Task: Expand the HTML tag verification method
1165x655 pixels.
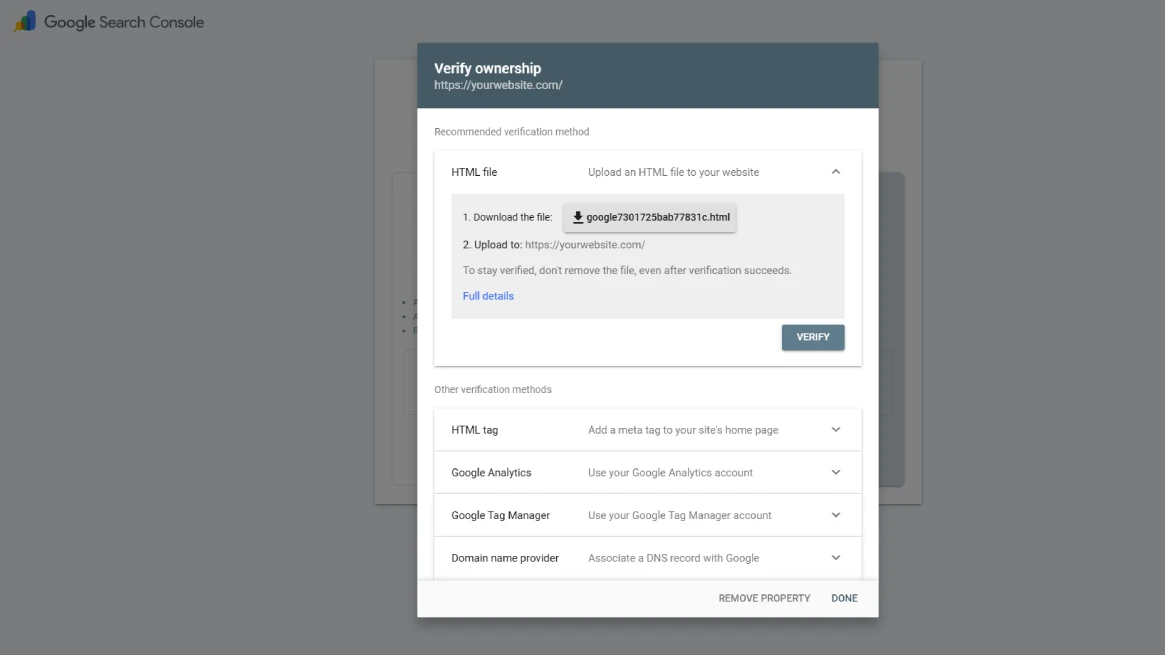Action: pyautogui.click(x=835, y=429)
